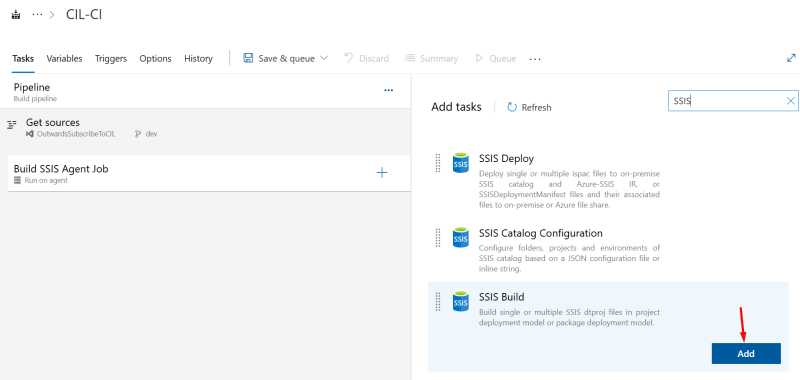The image size is (800, 380).
Task: Click the Add tasks heading
Action: click(x=456, y=107)
